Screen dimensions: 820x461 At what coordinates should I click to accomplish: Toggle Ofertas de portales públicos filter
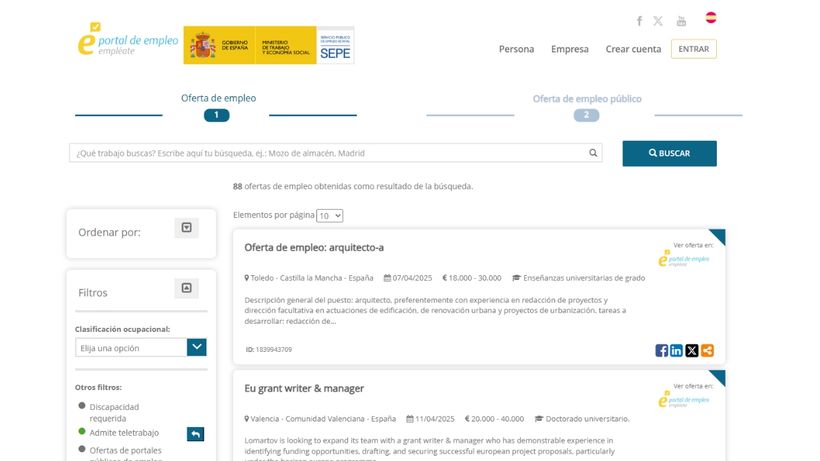(x=82, y=450)
